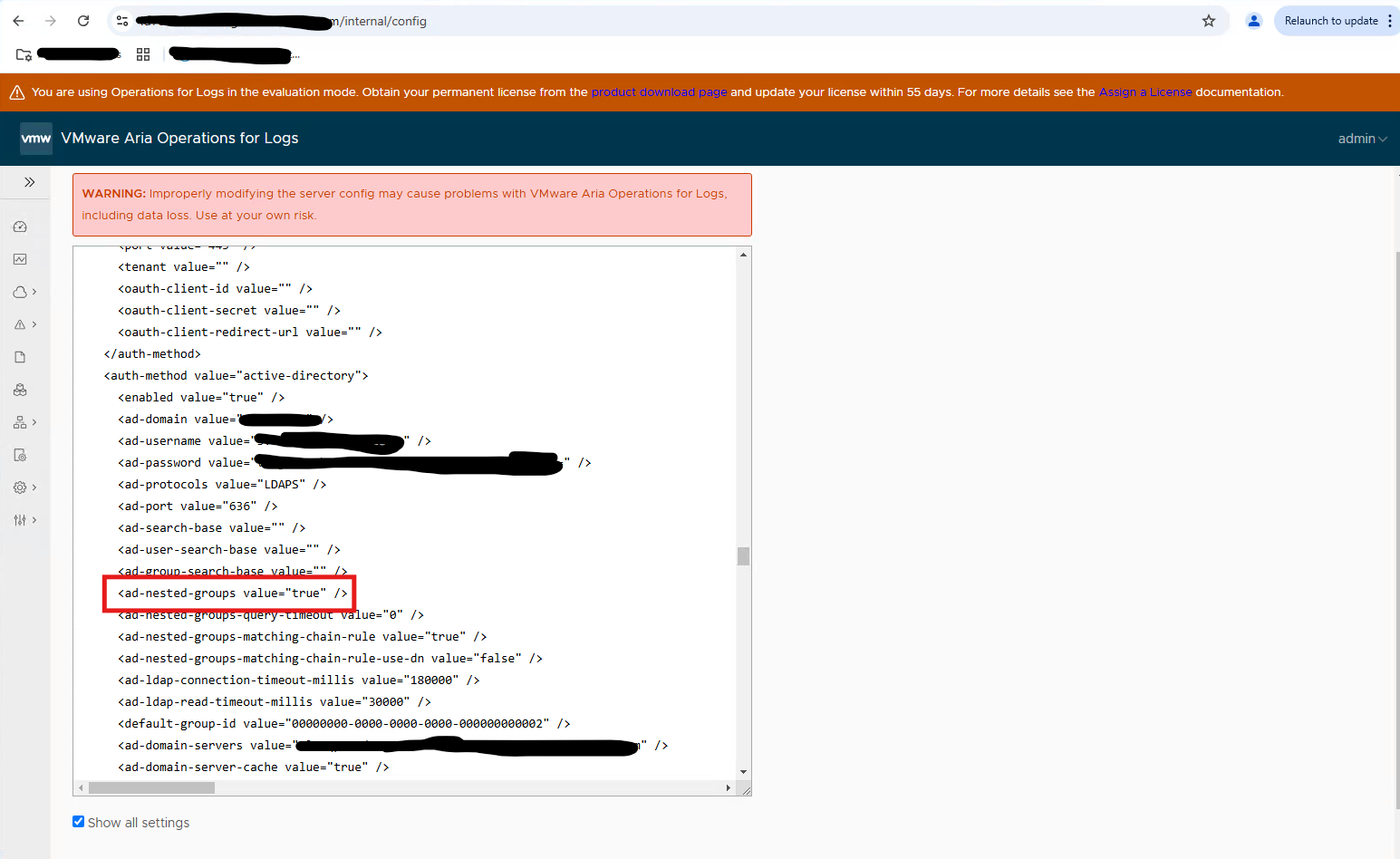Image resolution: width=1400 pixels, height=859 pixels.
Task: Bookmark this page with star icon
Action: pyautogui.click(x=1208, y=21)
